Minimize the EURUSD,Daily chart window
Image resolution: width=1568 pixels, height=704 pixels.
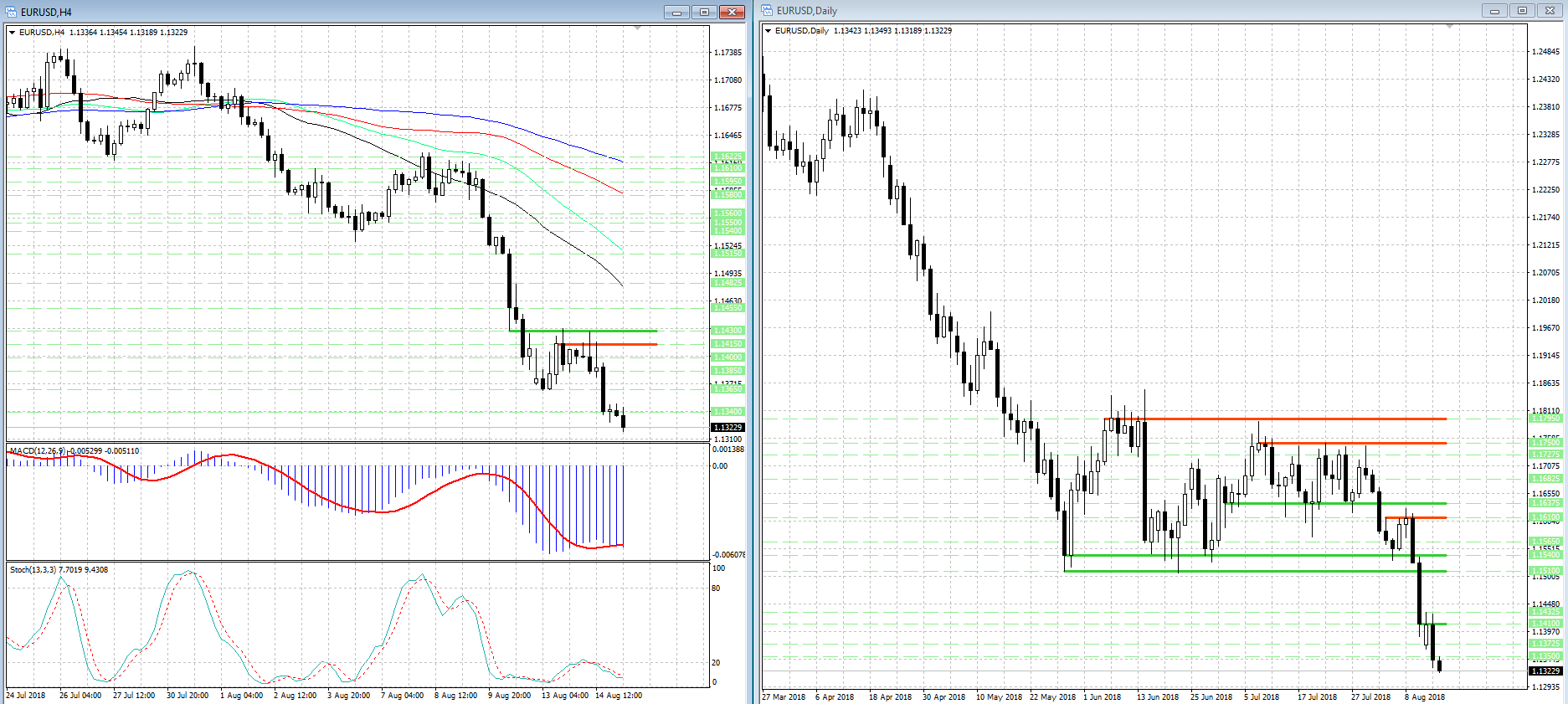coord(1494,11)
